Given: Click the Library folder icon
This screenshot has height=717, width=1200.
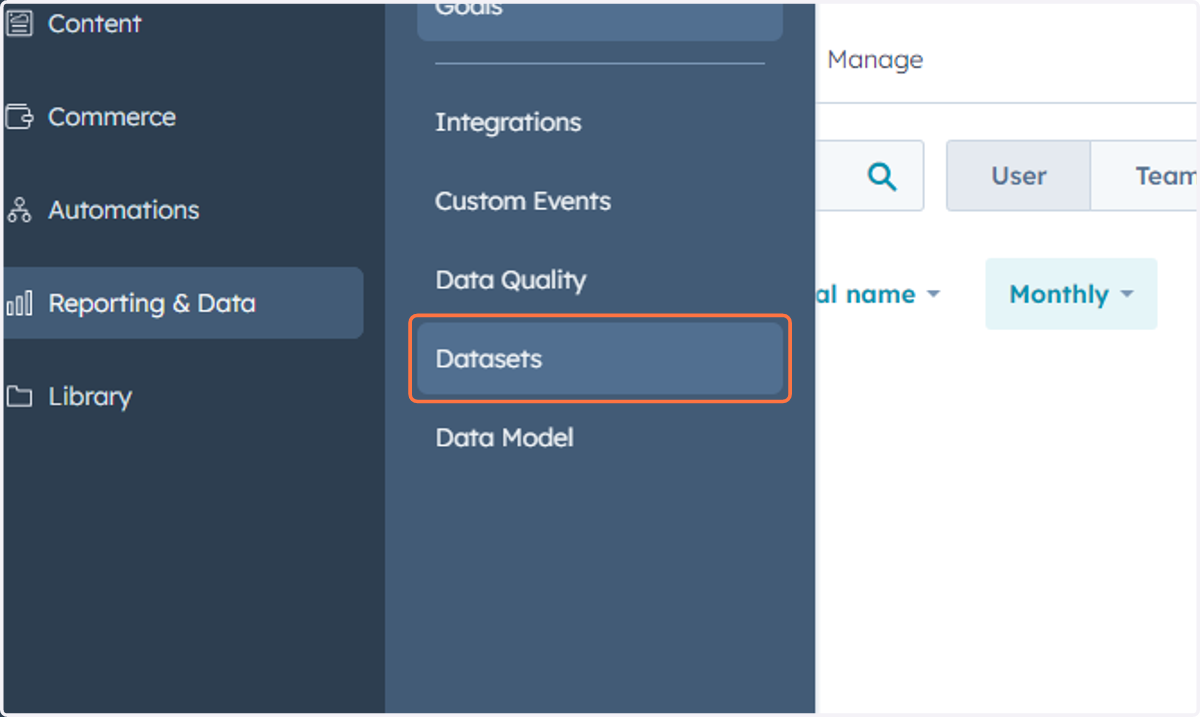Looking at the screenshot, I should point(19,396).
